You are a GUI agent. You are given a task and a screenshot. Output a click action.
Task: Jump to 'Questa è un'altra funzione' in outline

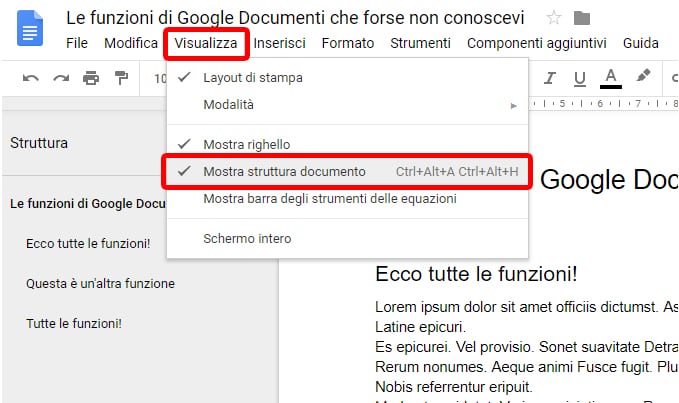point(100,283)
